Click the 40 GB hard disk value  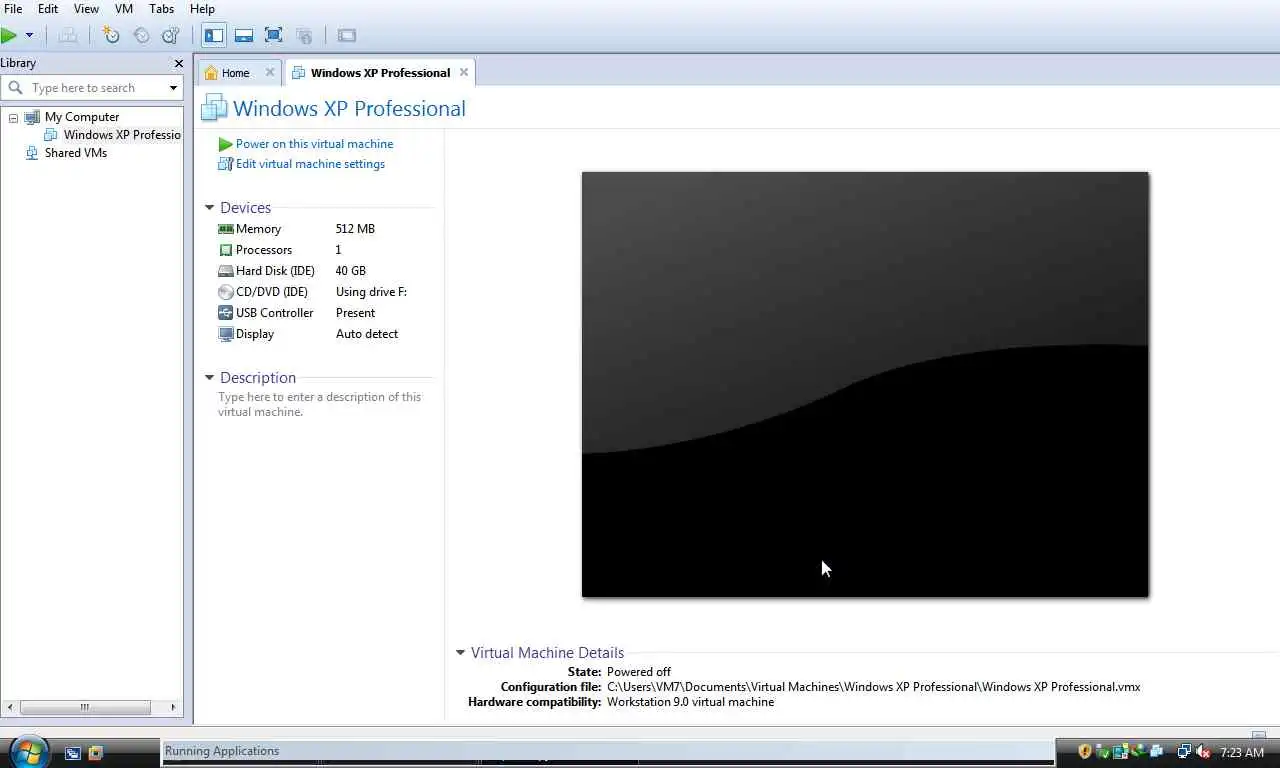351,271
